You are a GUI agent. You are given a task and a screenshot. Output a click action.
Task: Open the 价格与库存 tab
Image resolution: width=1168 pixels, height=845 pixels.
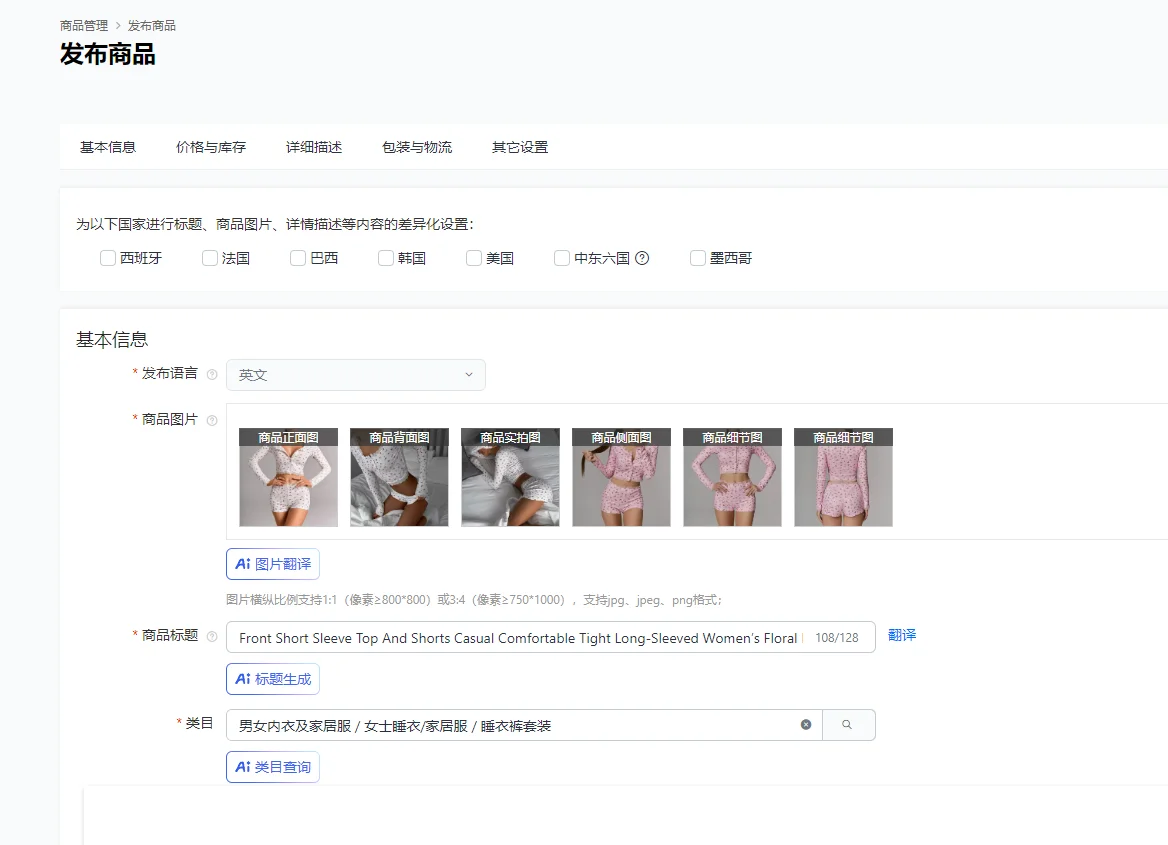(211, 148)
